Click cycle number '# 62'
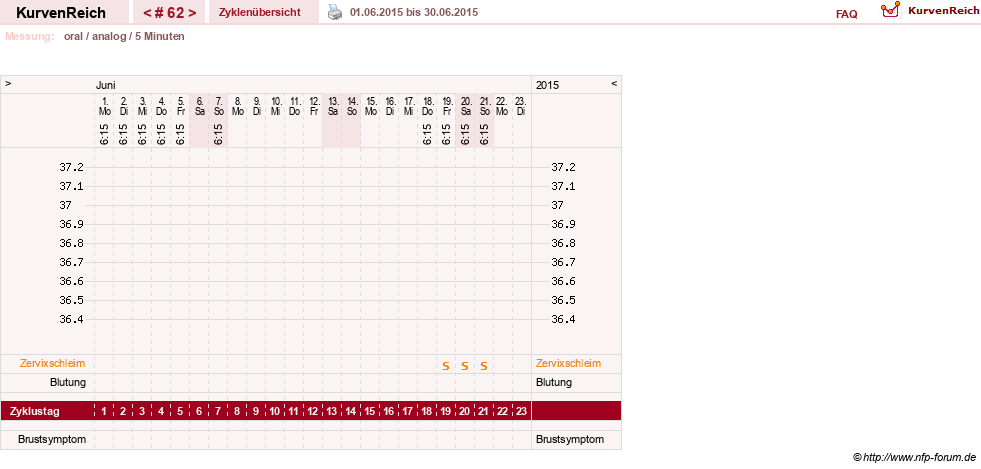 169,13
